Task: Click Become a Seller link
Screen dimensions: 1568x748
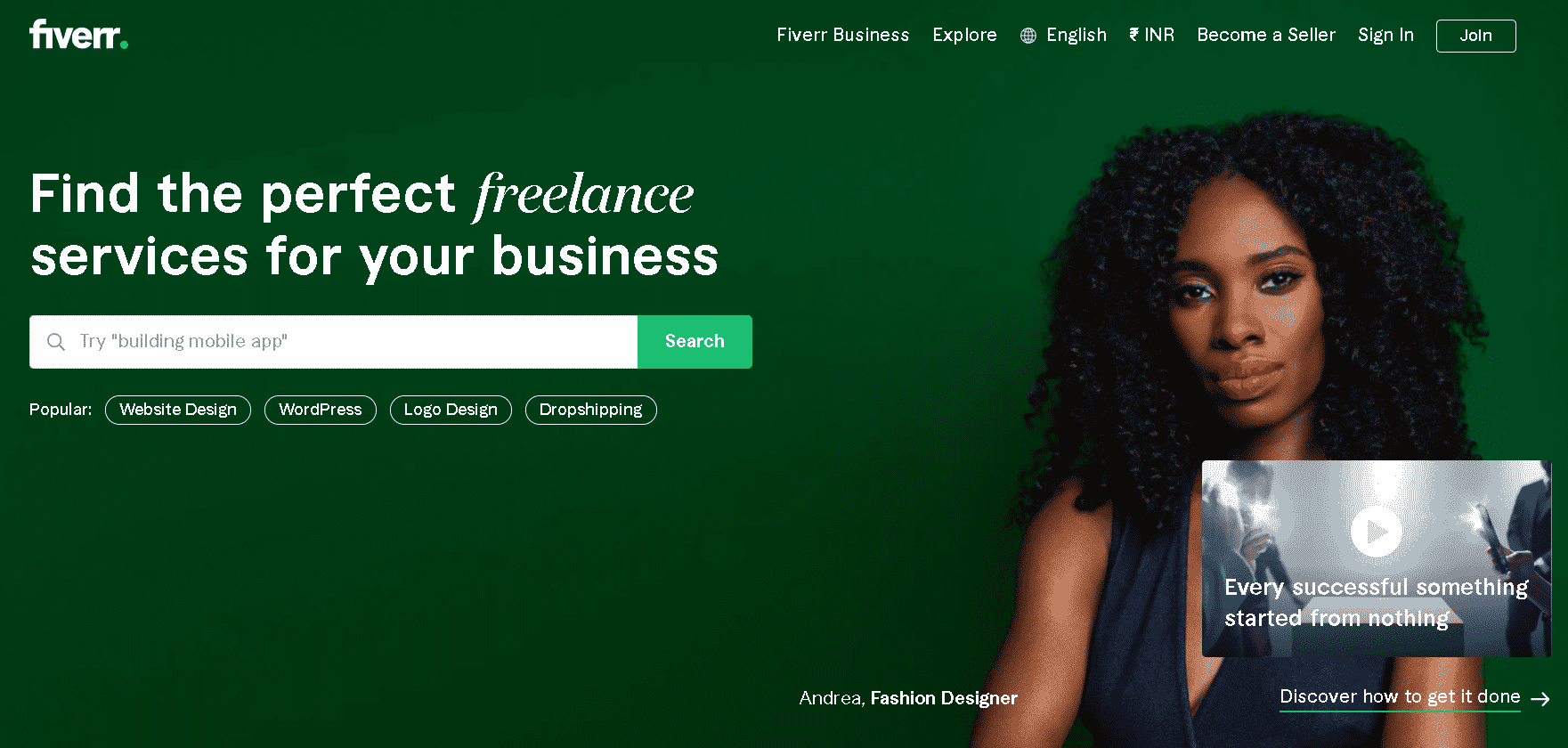Action: click(1266, 35)
